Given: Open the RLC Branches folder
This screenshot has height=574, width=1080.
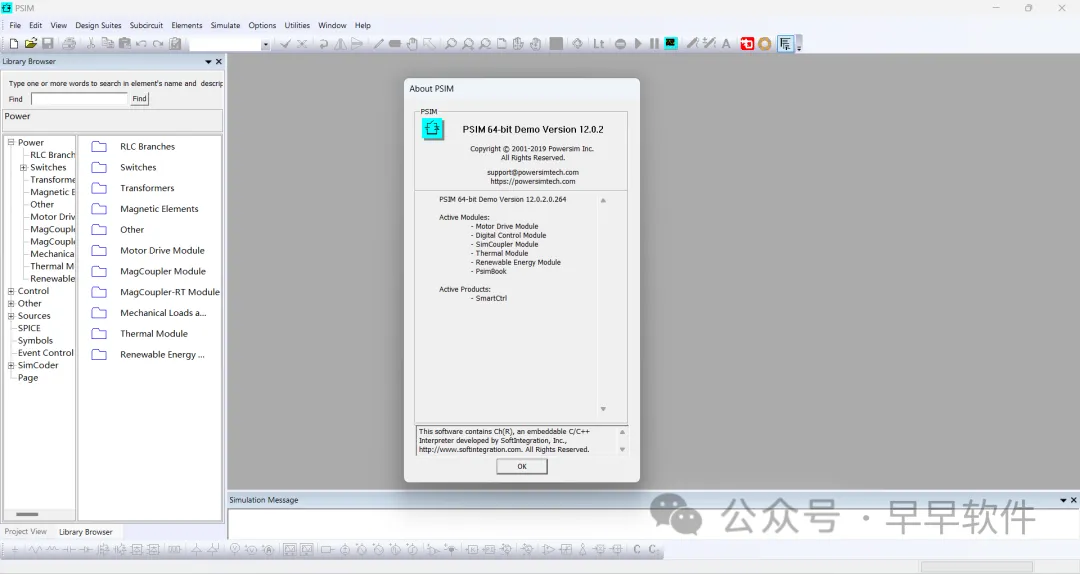Looking at the screenshot, I should (147, 147).
